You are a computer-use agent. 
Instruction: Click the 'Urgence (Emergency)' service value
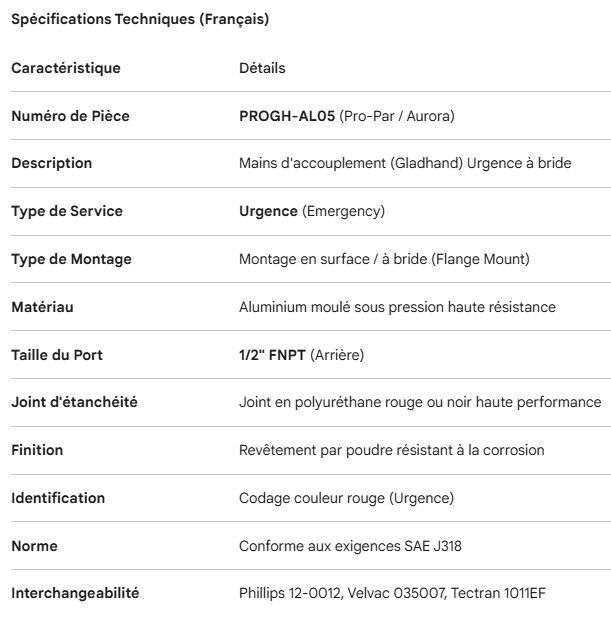(312, 211)
